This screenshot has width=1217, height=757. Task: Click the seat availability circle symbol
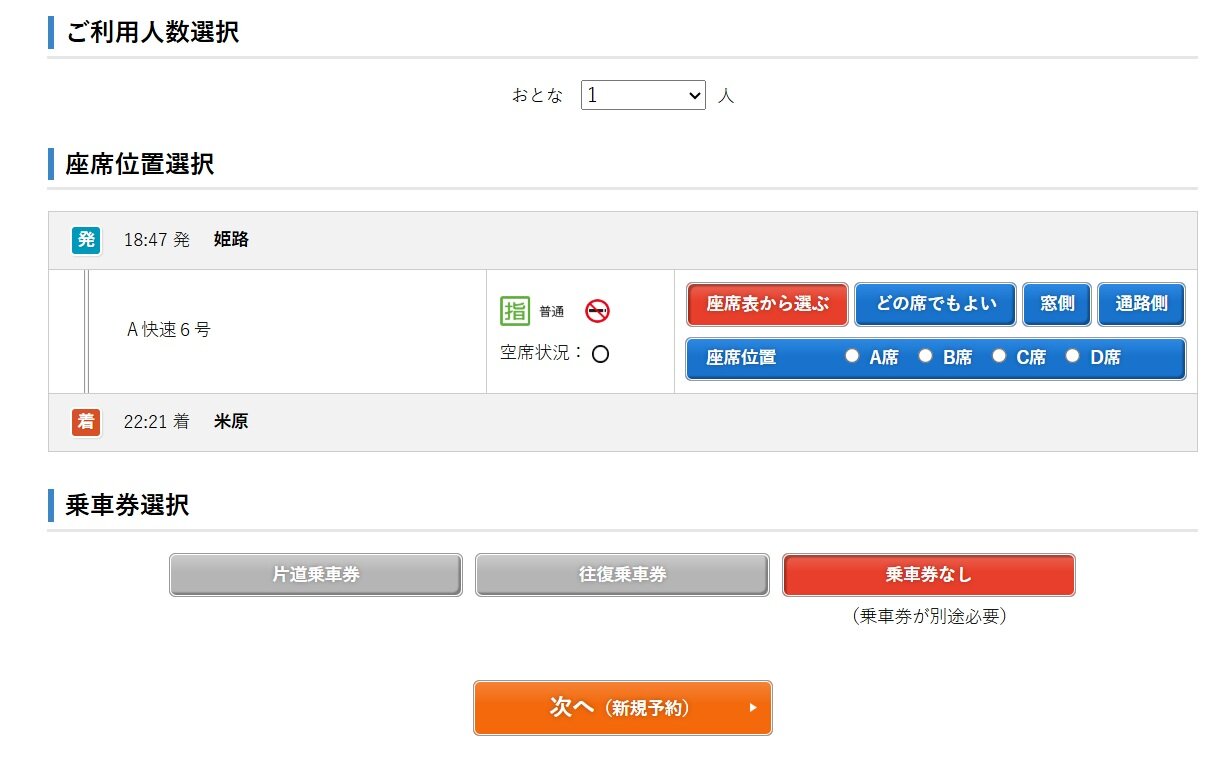[x=600, y=354]
